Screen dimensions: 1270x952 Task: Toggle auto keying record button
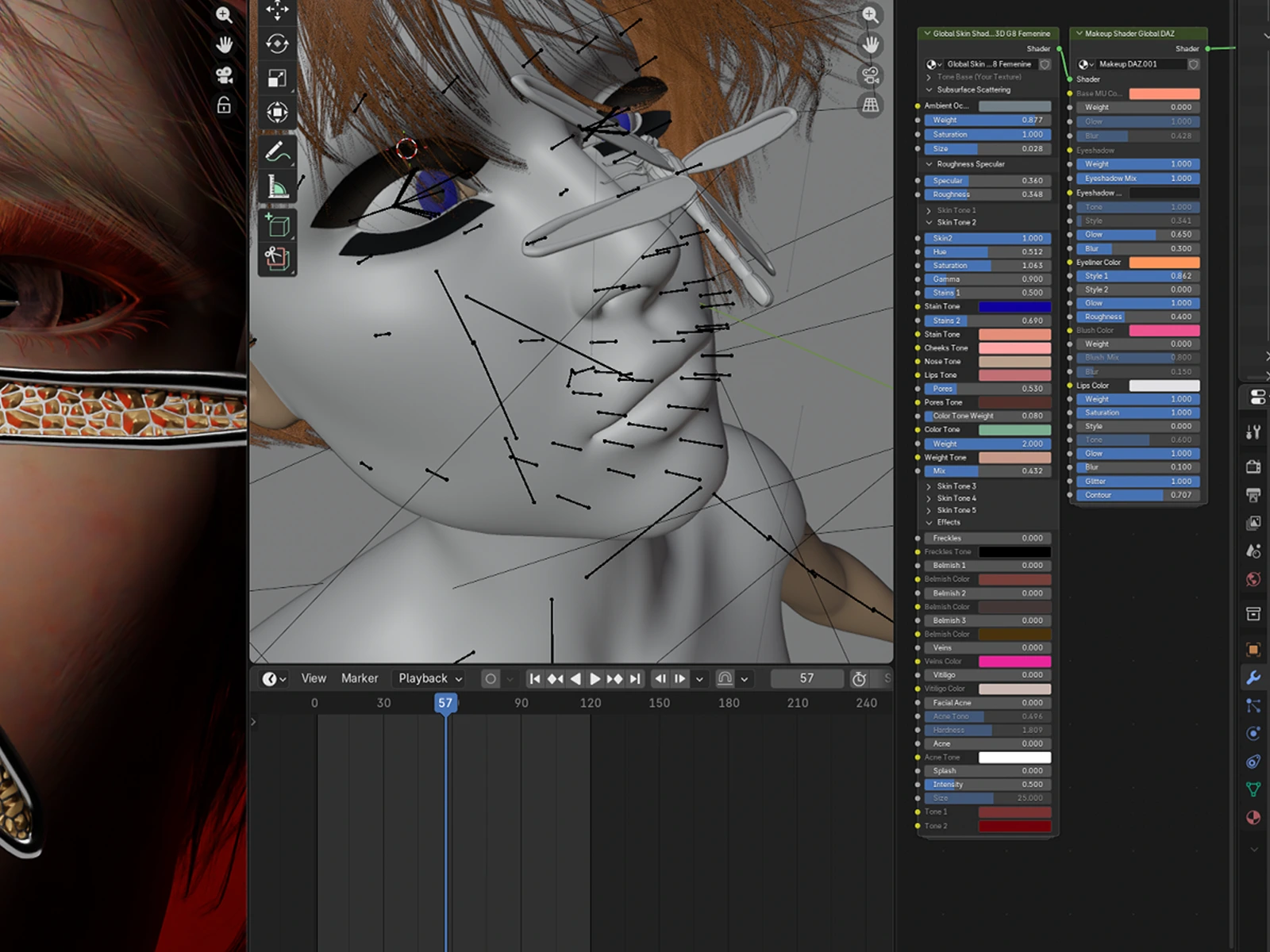(x=491, y=678)
